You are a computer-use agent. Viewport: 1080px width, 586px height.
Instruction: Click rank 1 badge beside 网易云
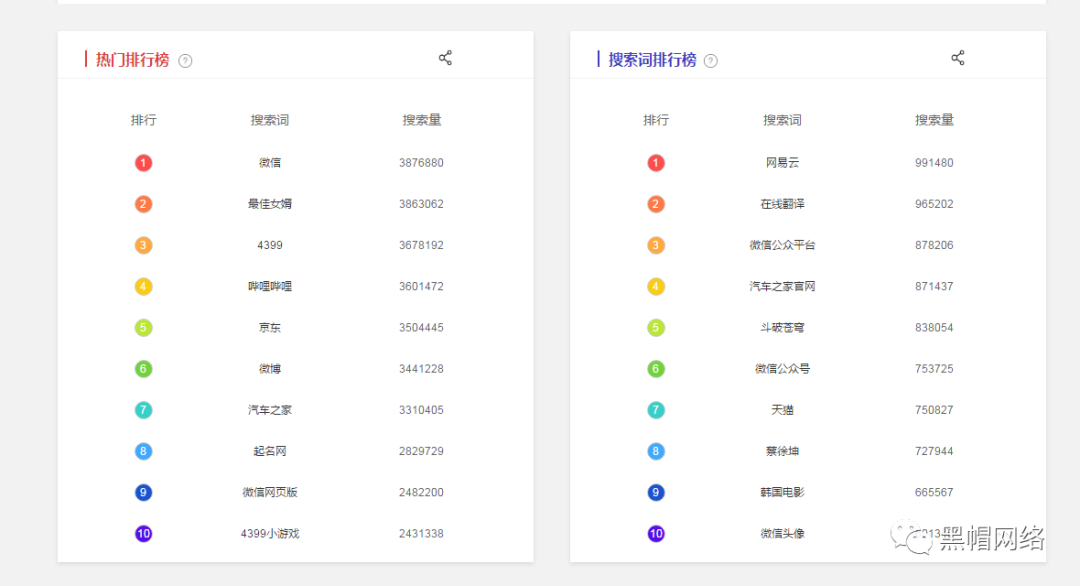(x=656, y=163)
